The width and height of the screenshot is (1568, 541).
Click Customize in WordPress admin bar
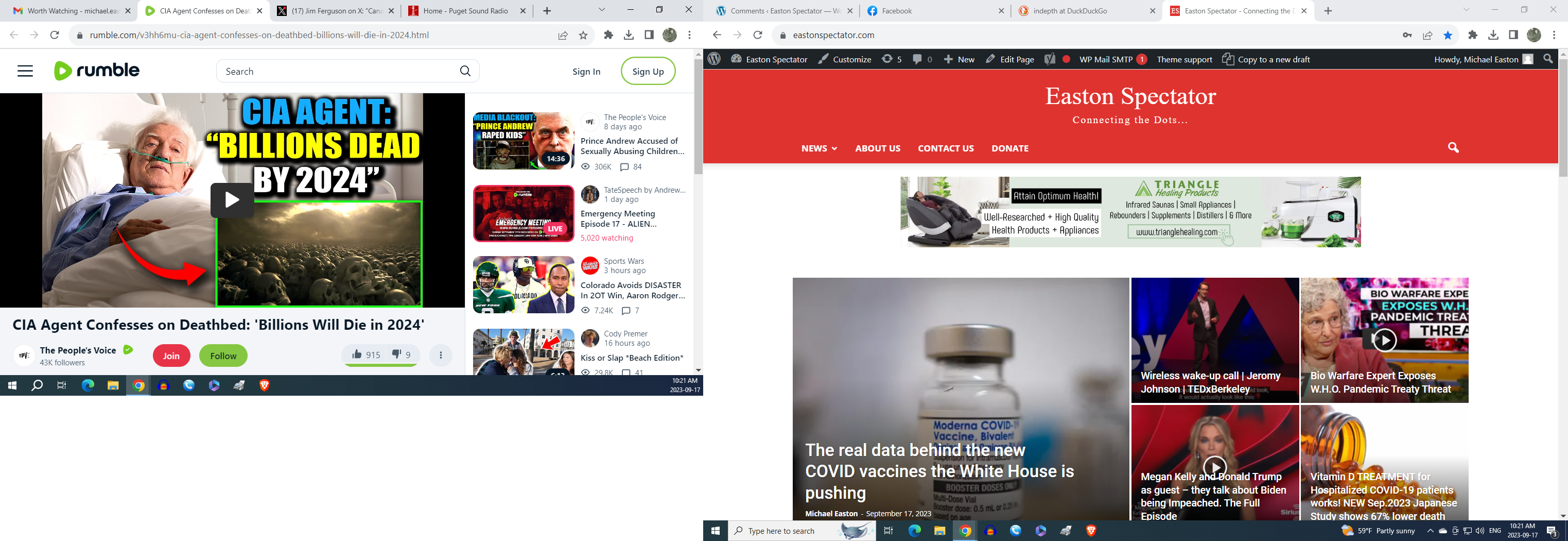click(x=844, y=59)
